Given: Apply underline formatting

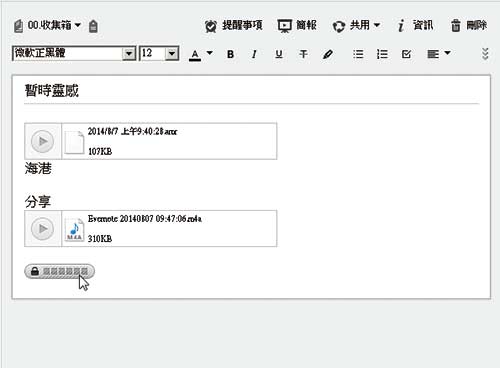Looking at the screenshot, I should [279, 54].
